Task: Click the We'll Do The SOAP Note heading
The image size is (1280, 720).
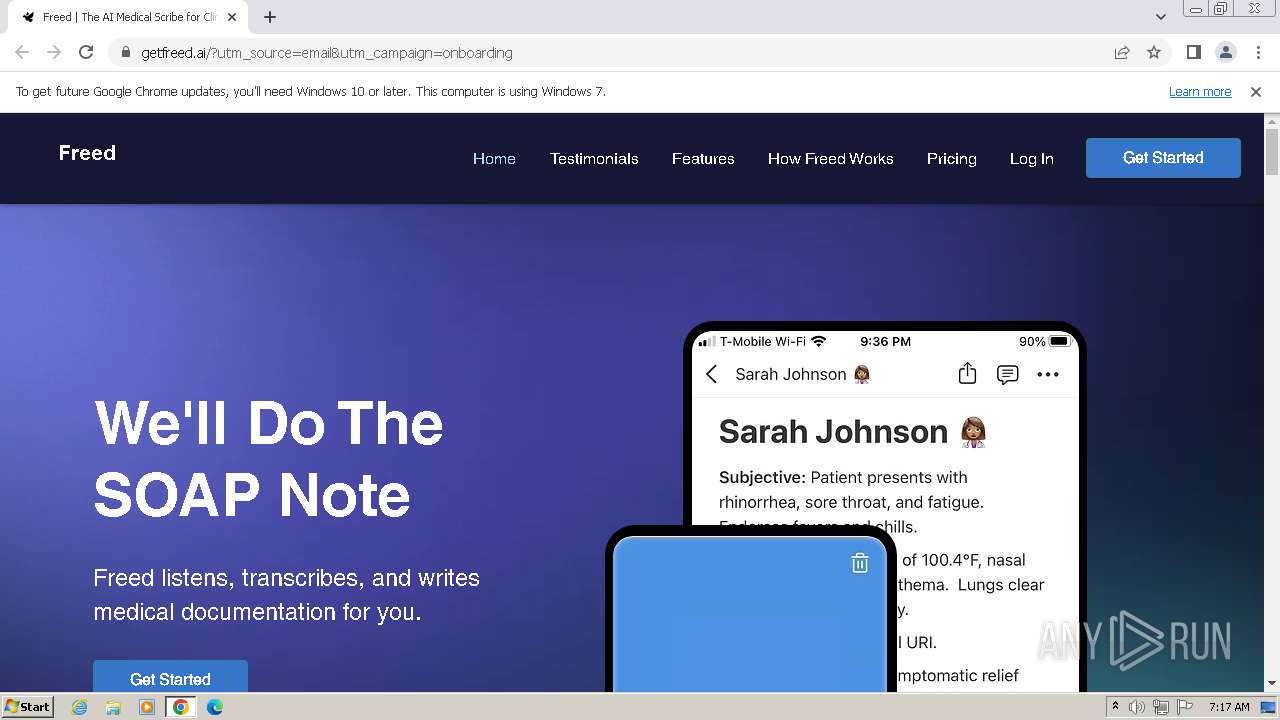Action: click(268, 458)
